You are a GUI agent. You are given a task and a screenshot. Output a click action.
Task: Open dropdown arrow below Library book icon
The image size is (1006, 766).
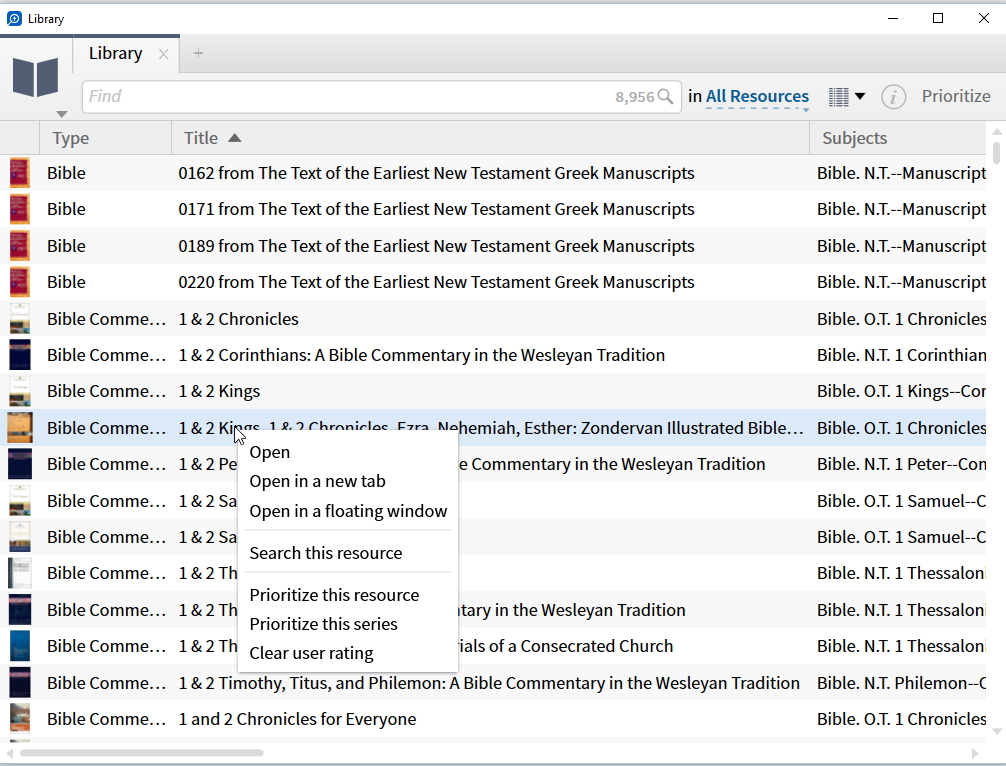tap(62, 114)
